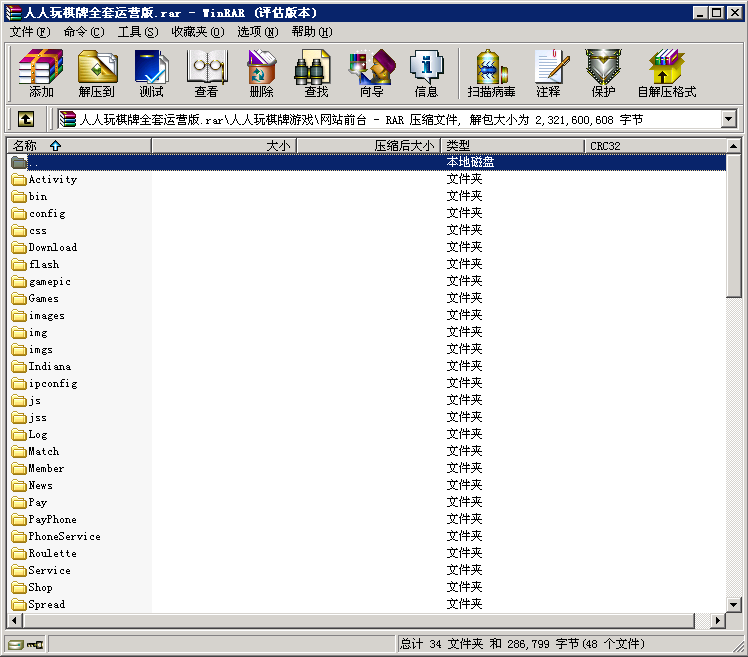Sort by 压缩后大小 column header
The width and height of the screenshot is (748, 657).
click(x=368, y=146)
